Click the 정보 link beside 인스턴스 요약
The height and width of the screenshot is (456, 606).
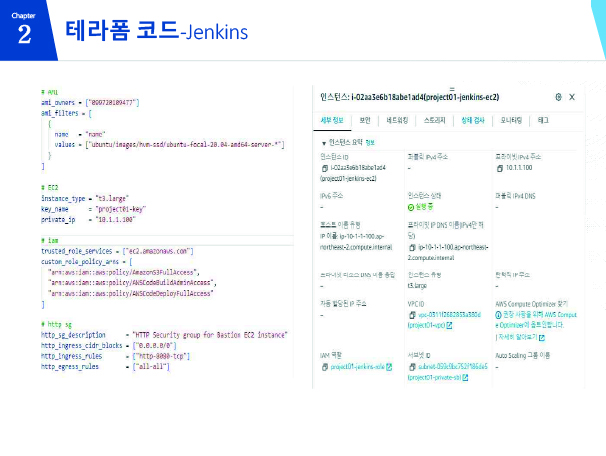click(370, 143)
